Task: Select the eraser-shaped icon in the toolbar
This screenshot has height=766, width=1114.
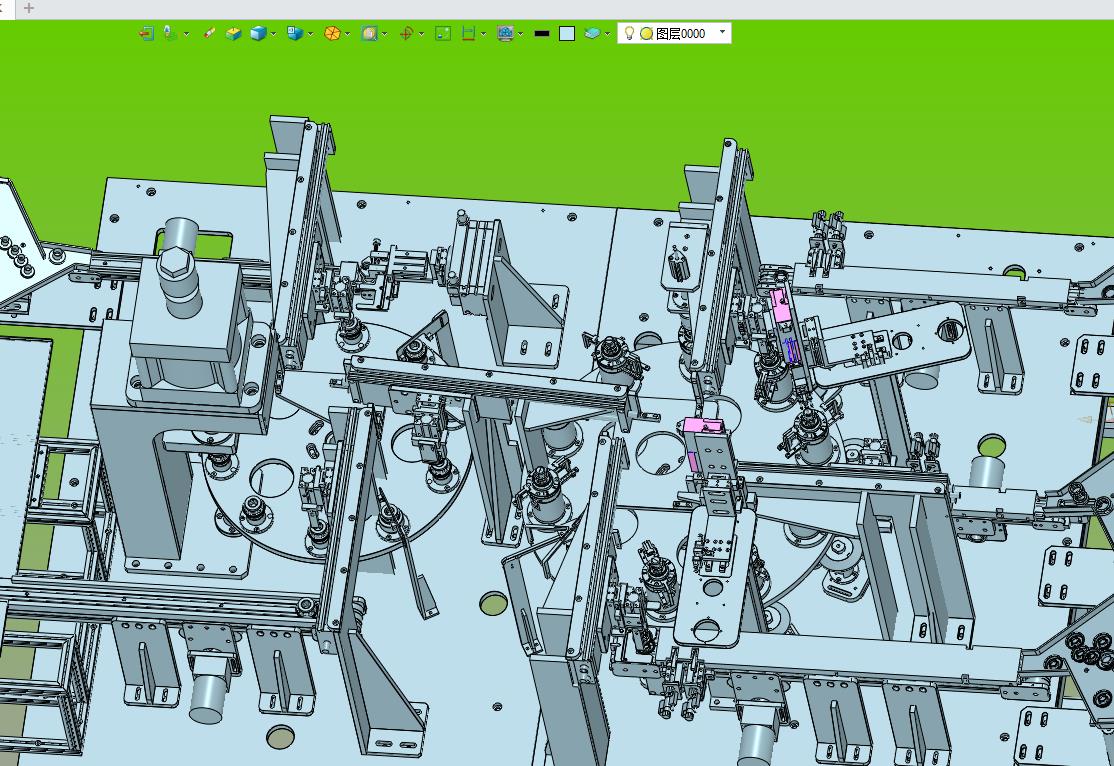Action: pyautogui.click(x=210, y=33)
